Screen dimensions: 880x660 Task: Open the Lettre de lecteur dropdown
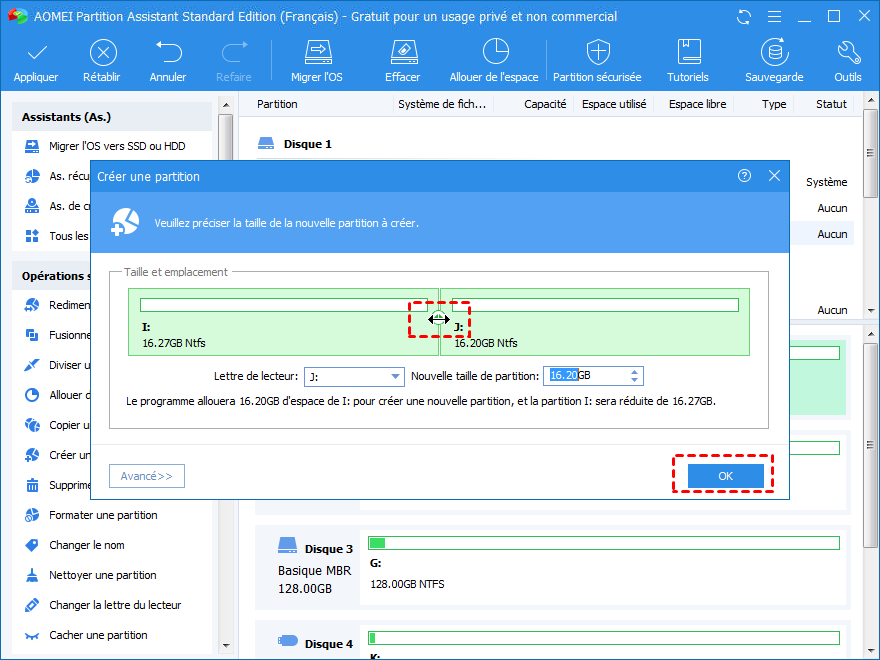coord(354,377)
